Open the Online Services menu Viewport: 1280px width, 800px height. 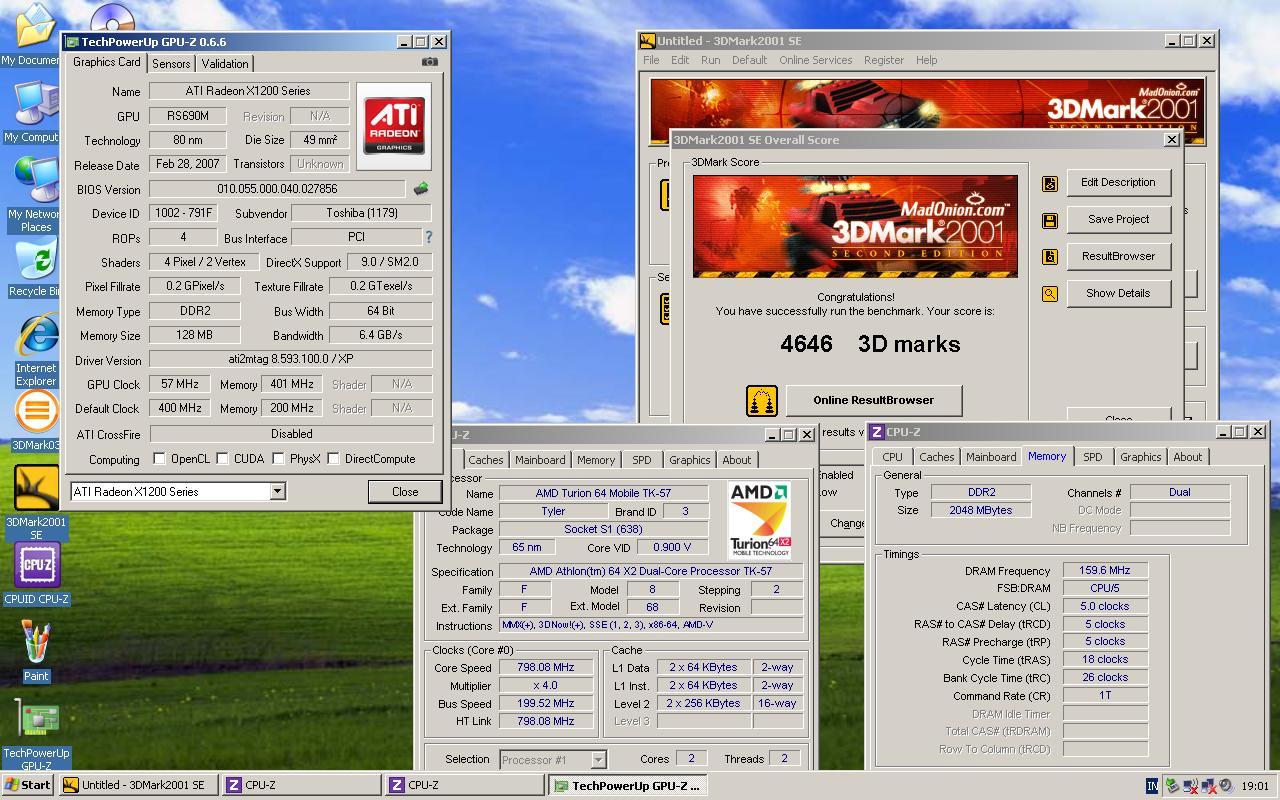coord(816,60)
